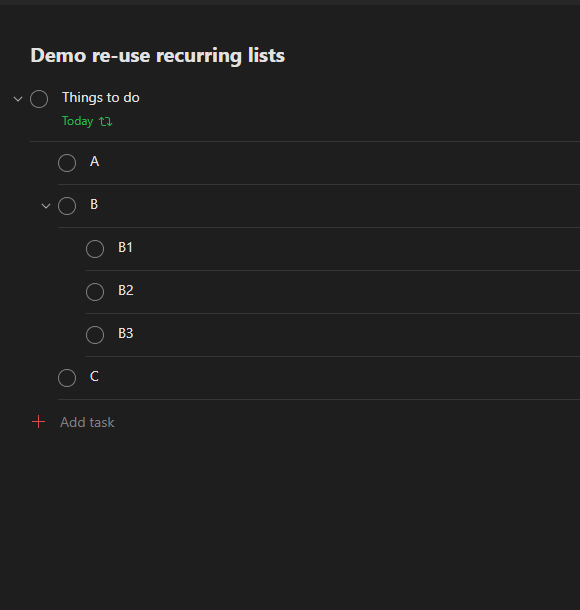
Task: Click Add task to create new task
Action: 87,422
